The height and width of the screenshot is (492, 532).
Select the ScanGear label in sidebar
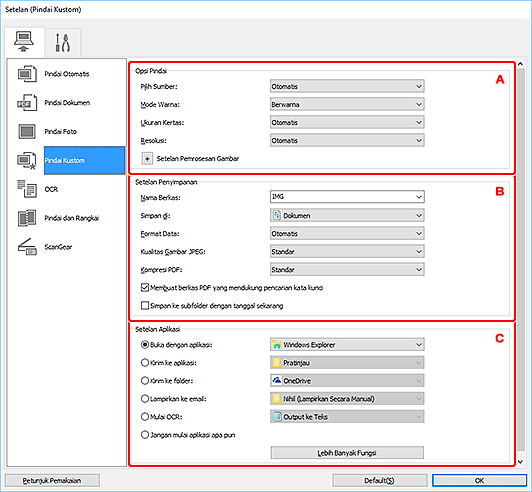click(x=58, y=247)
